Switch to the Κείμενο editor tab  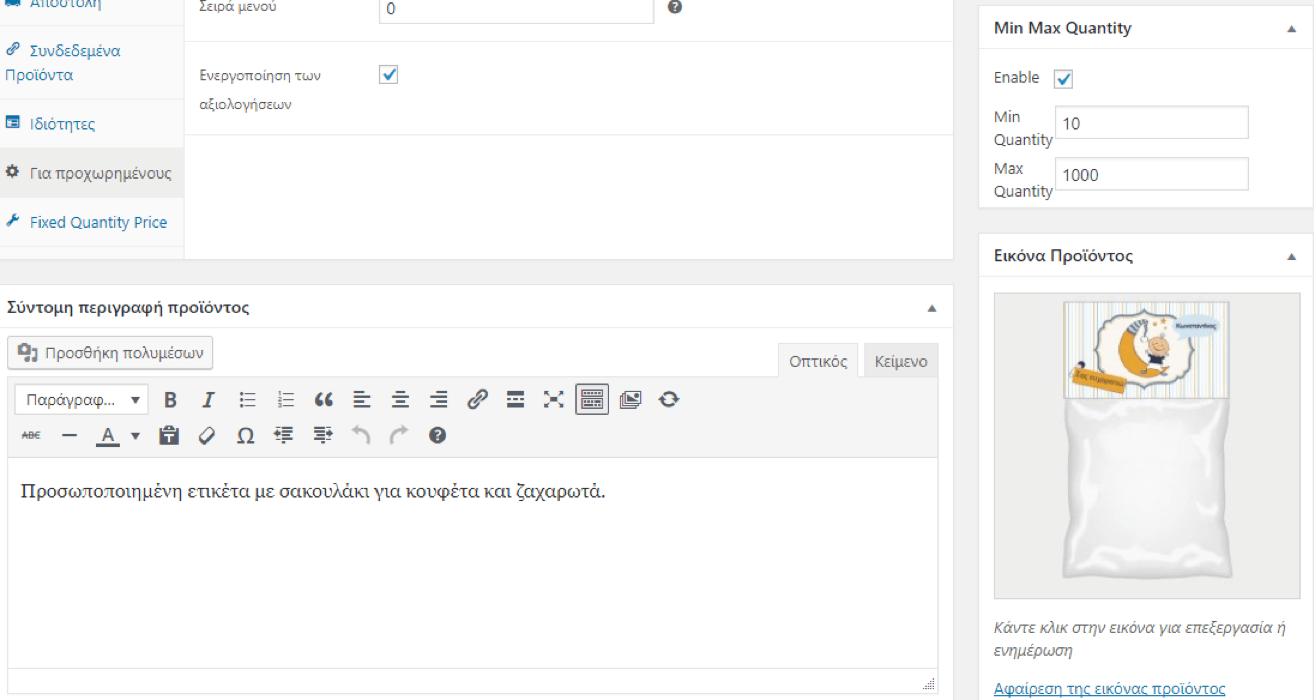click(900, 361)
